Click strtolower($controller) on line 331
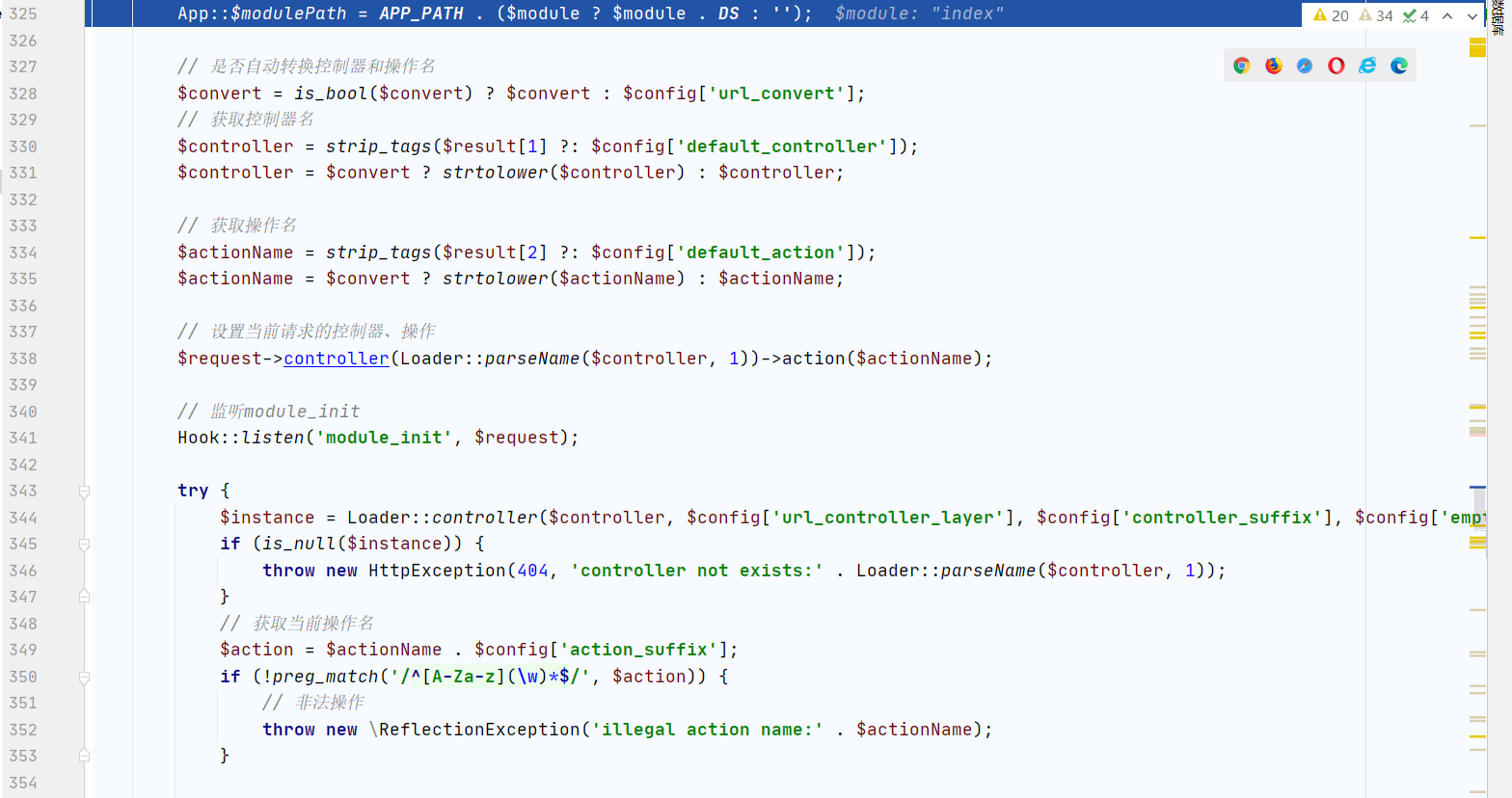Image resolution: width=1512 pixels, height=798 pixels. tap(564, 173)
